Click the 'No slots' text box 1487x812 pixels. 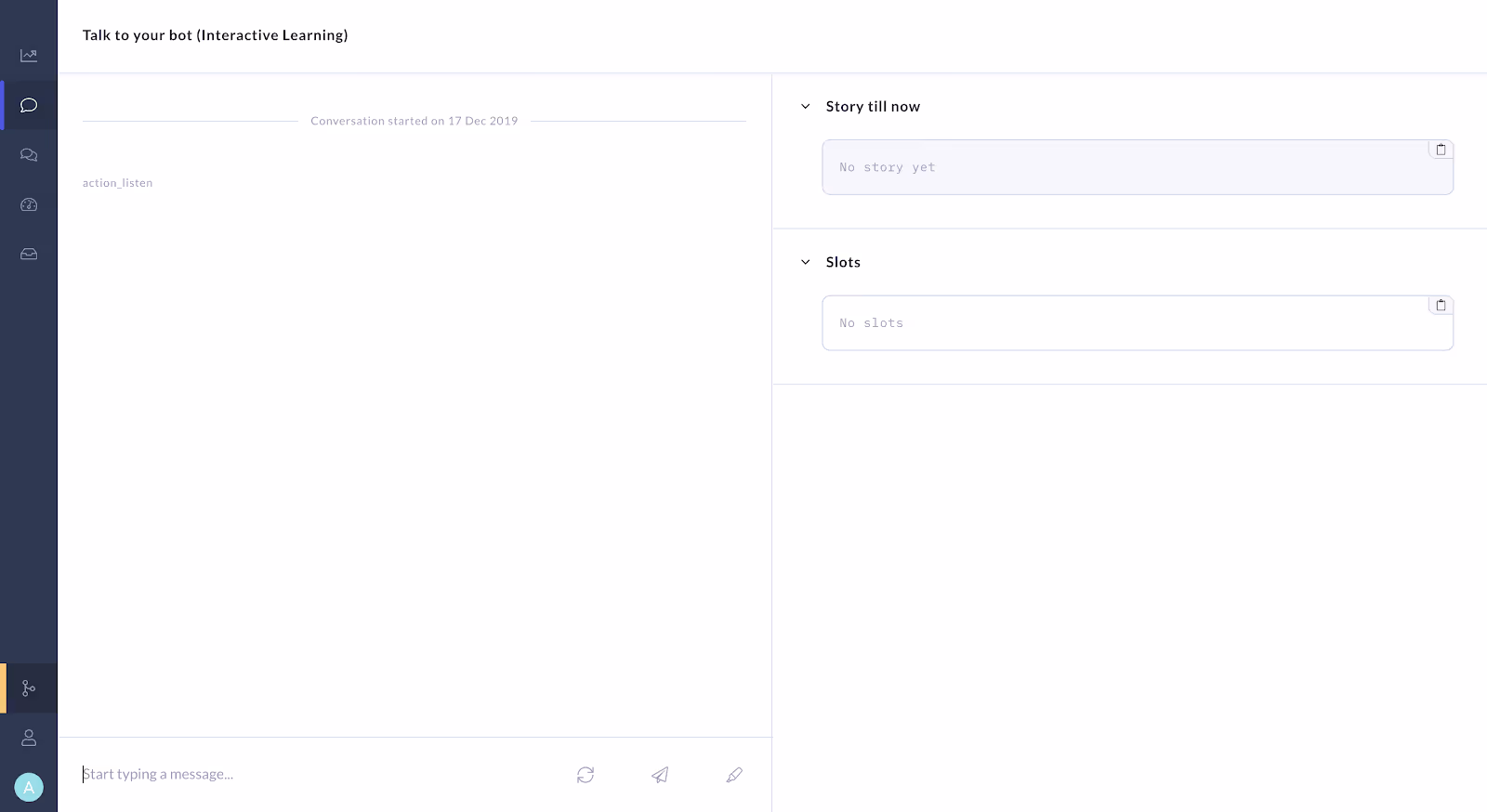click(1138, 323)
